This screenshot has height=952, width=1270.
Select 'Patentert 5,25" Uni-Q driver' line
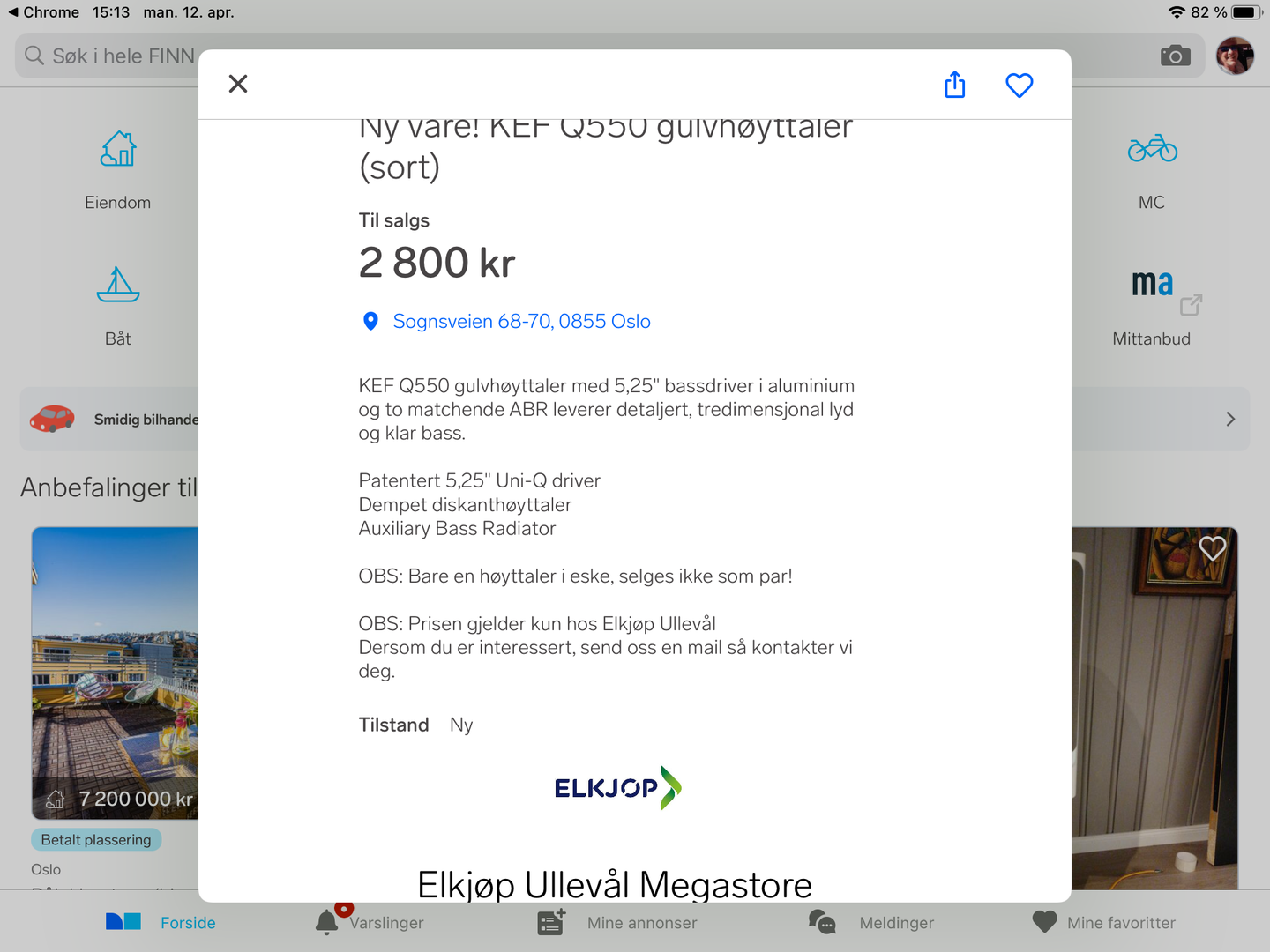pos(480,480)
